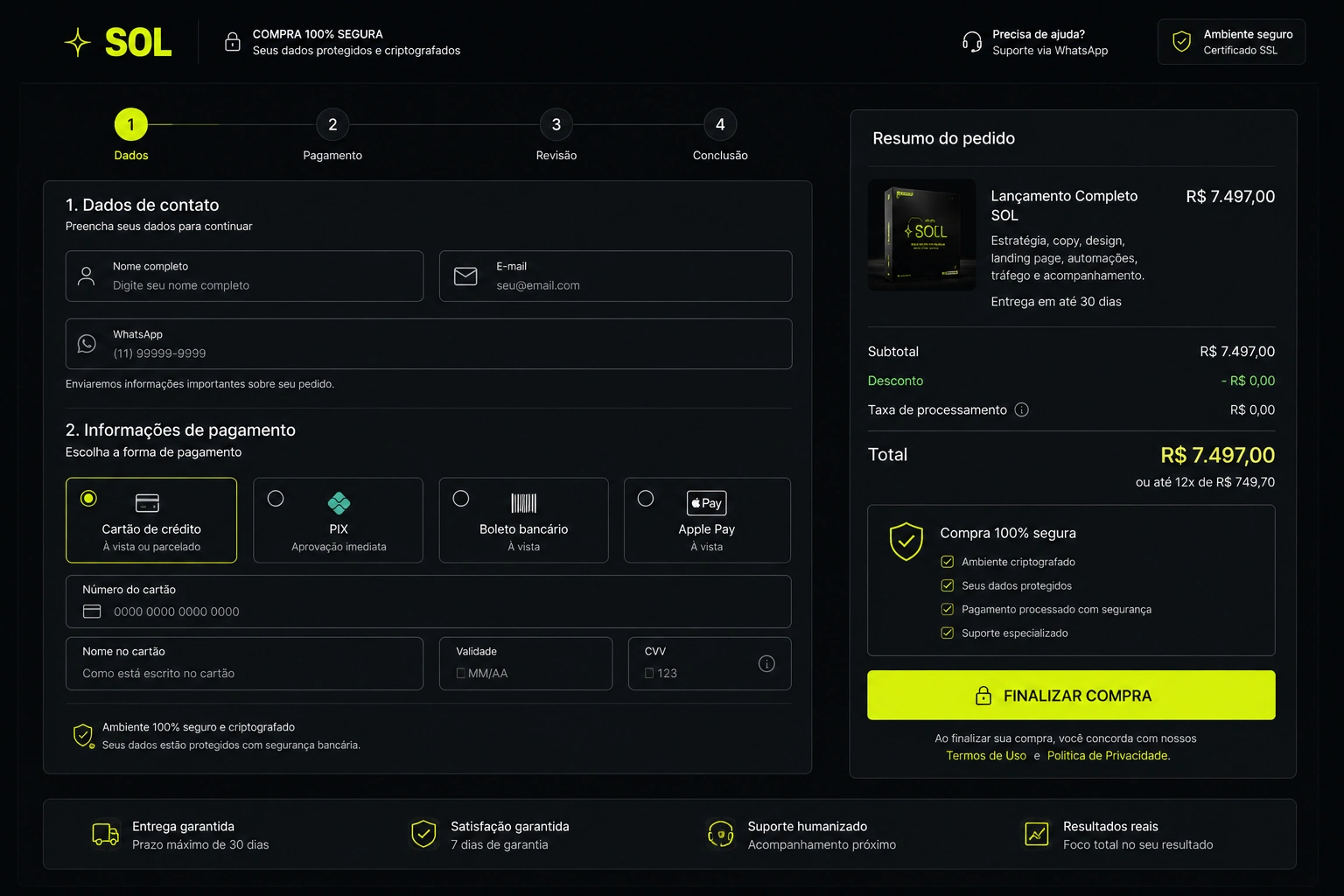This screenshot has width=1344, height=896.
Task: Click the shield icon beside Compra 100% segura
Action: [x=906, y=542]
